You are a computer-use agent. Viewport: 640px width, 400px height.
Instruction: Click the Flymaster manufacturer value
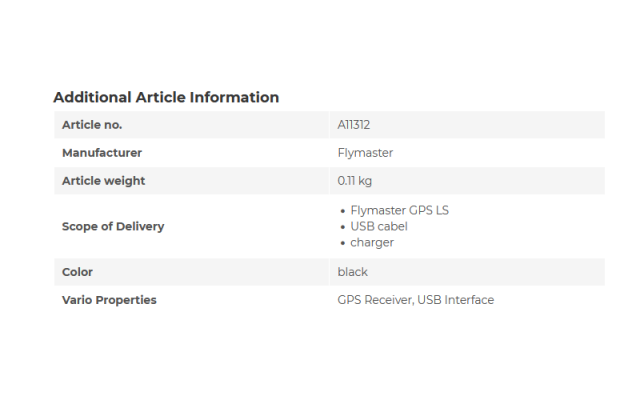365,153
